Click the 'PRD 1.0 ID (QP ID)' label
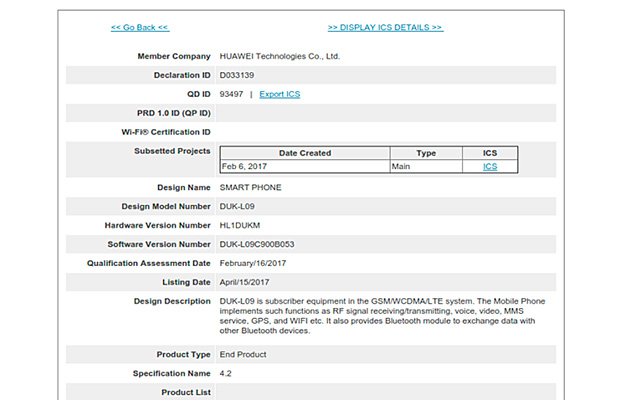 point(174,113)
